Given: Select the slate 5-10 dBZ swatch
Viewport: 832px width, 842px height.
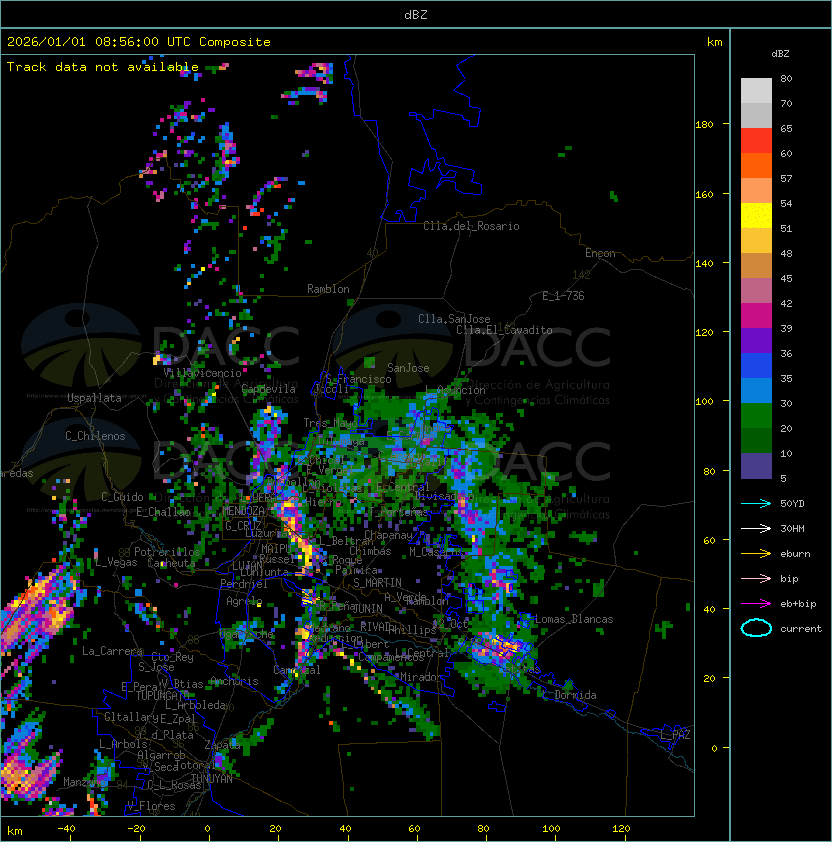Looking at the screenshot, I should coord(756,466).
